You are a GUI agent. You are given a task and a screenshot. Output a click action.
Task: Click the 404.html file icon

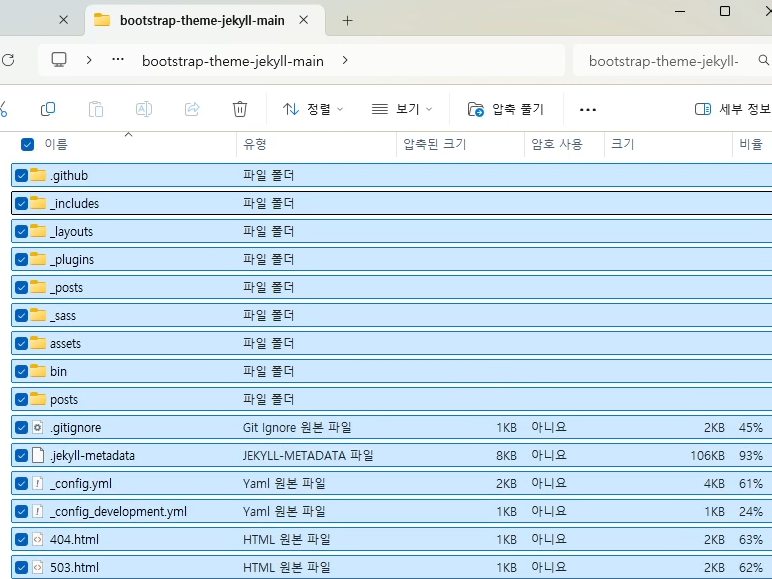click(x=38, y=539)
